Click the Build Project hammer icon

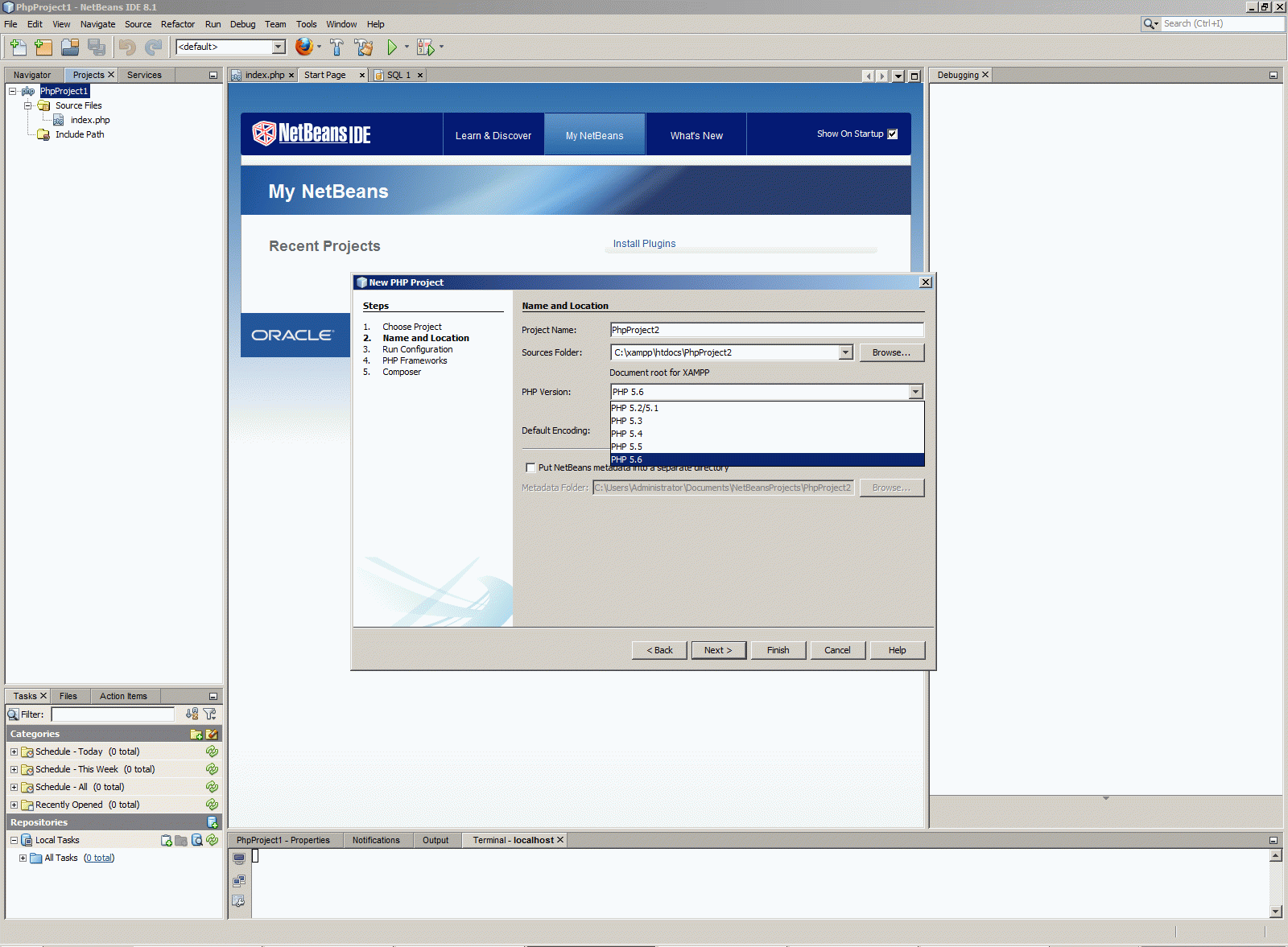pos(336,47)
